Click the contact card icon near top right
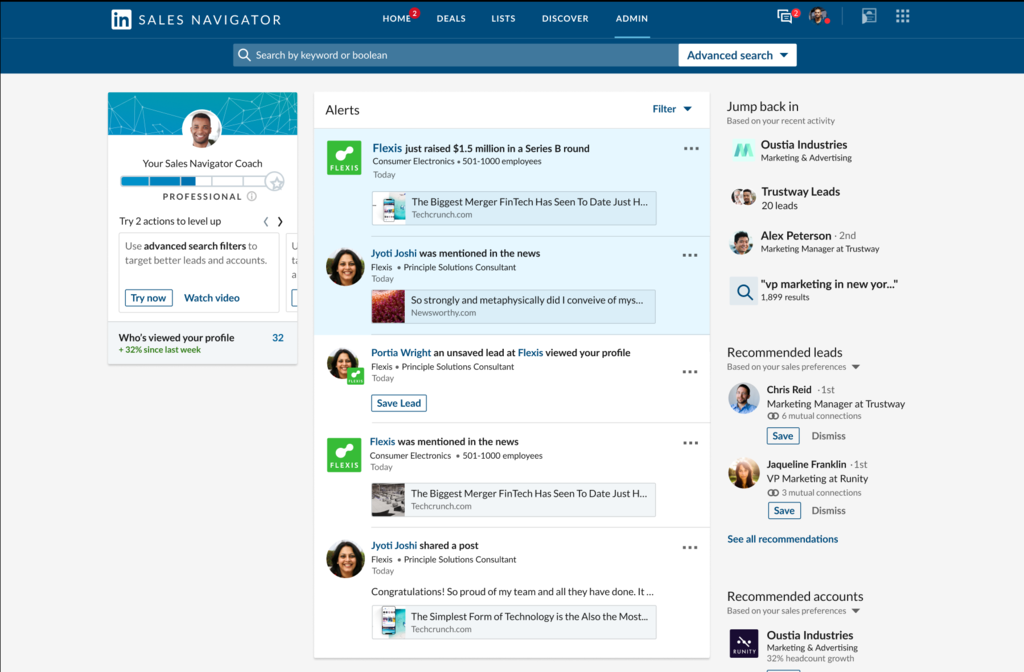Viewport: 1024px width, 672px height. [868, 16]
